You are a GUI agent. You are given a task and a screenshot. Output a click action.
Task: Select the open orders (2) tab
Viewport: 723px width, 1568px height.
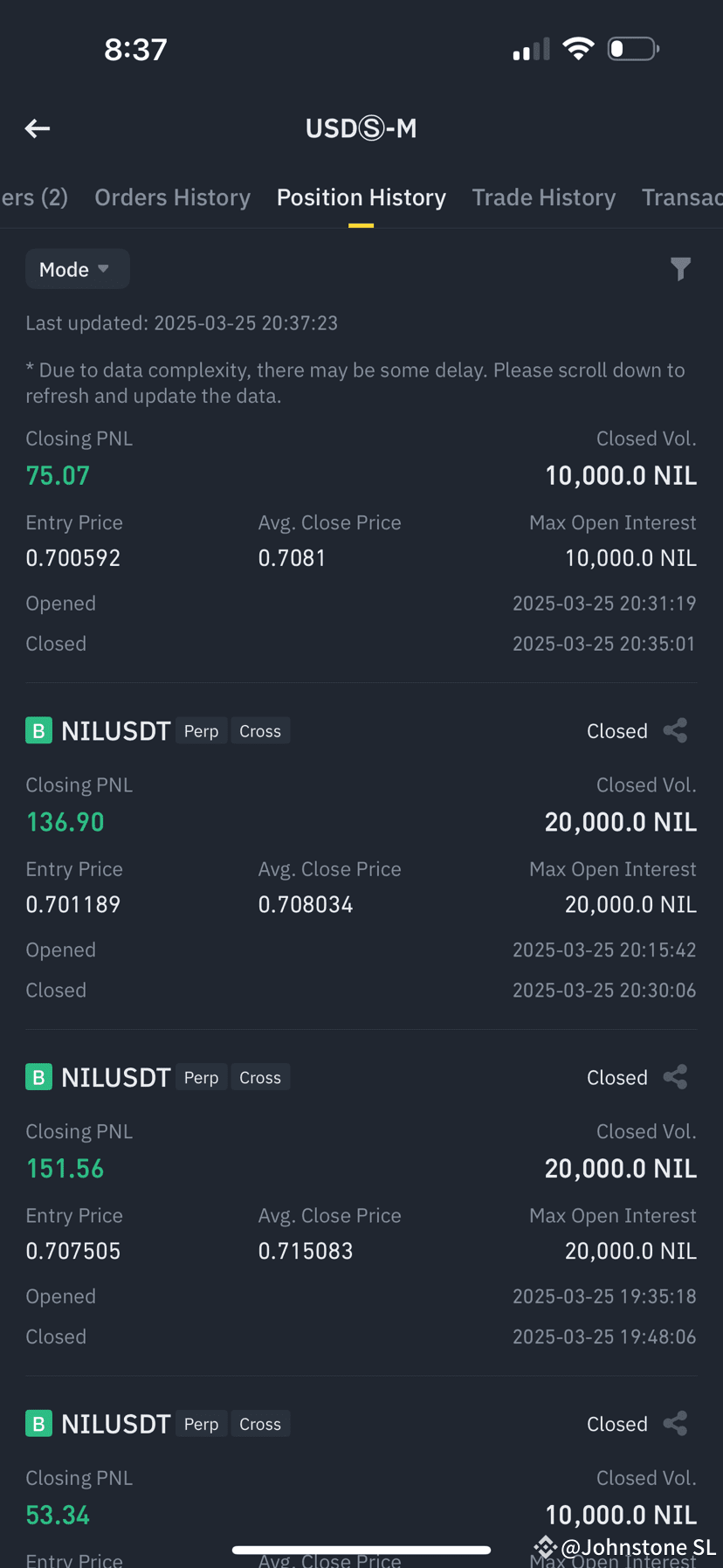[34, 197]
